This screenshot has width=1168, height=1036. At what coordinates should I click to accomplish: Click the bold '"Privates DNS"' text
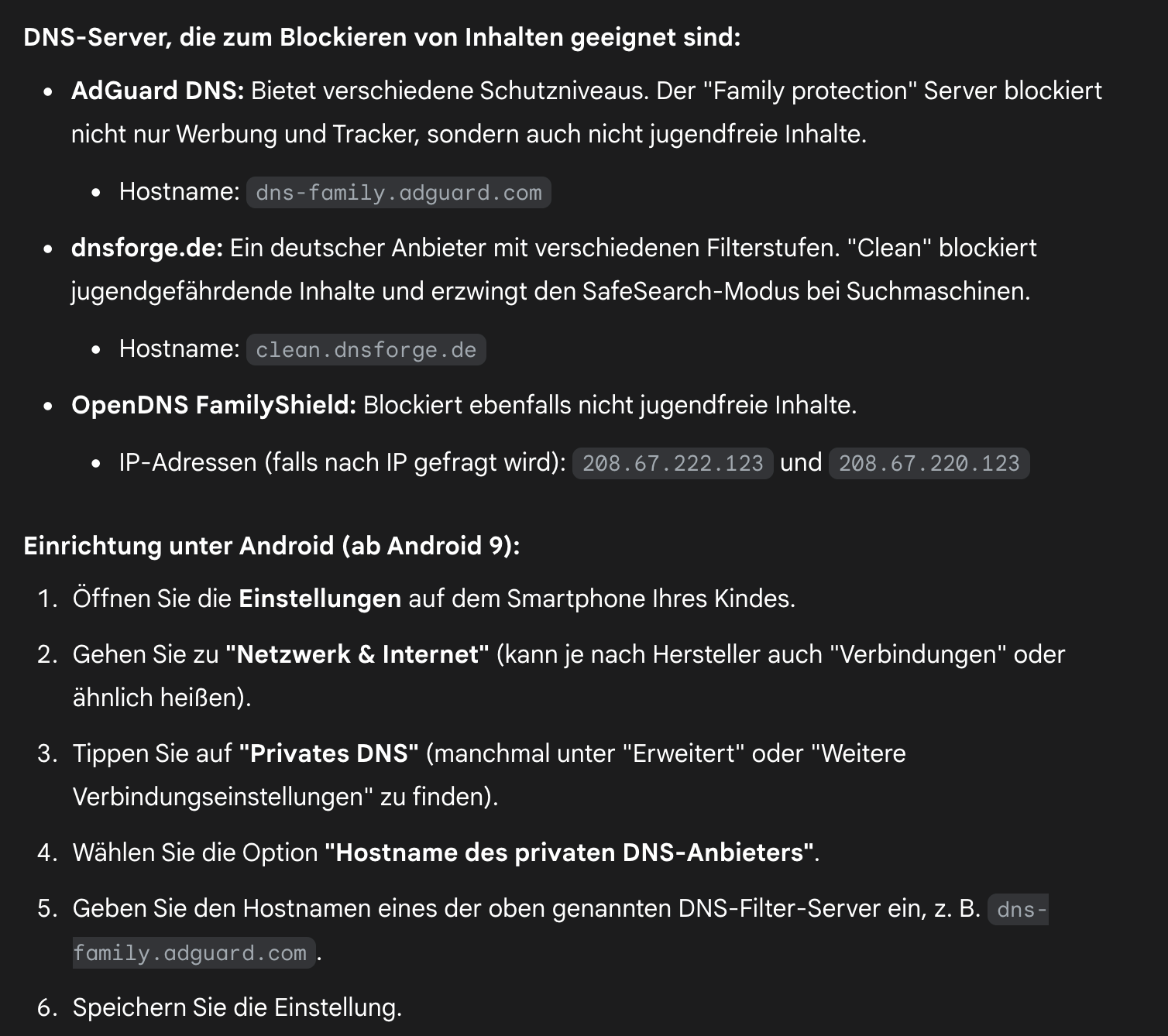point(329,753)
